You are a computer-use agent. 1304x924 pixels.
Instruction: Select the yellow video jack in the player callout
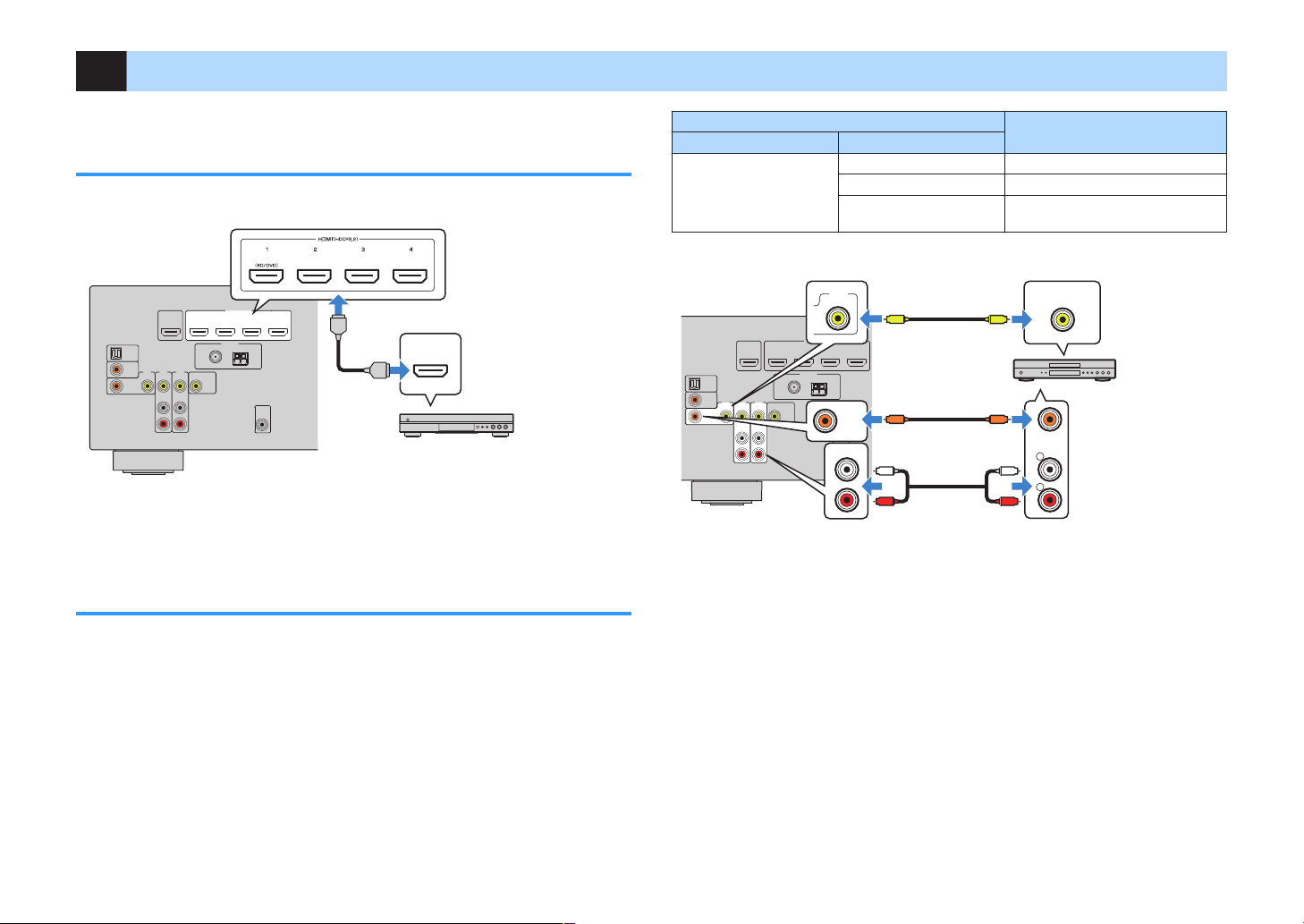pyautogui.click(x=1063, y=318)
